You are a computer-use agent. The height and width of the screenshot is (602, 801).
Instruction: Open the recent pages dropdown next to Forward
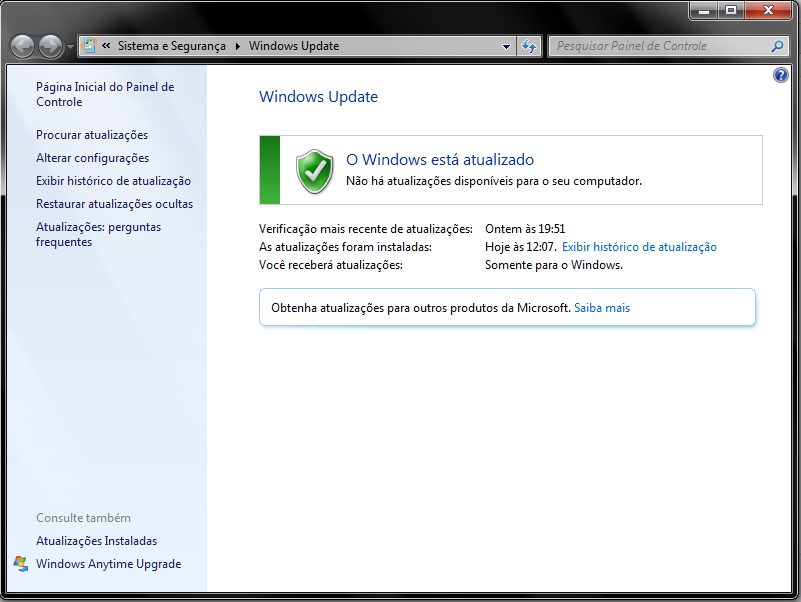click(69, 47)
